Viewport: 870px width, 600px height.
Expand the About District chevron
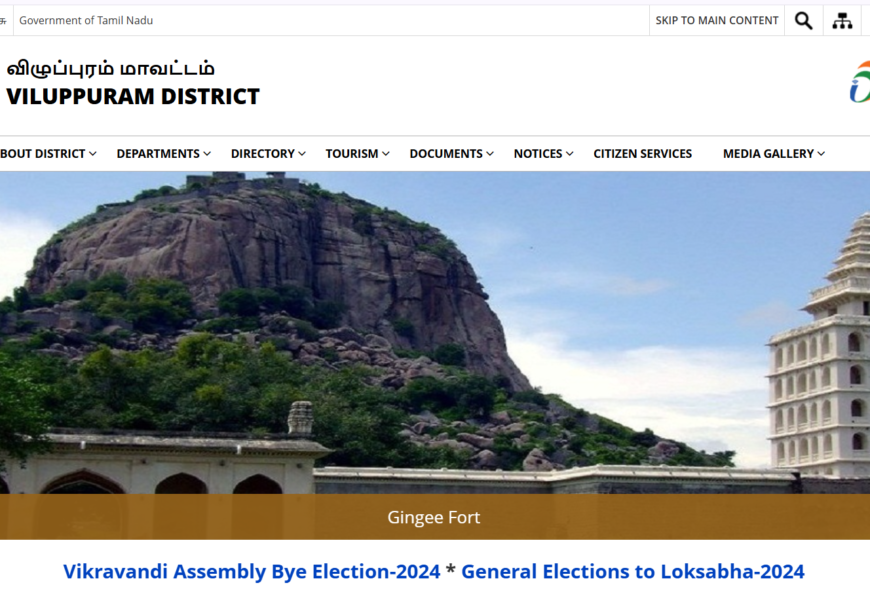93,154
